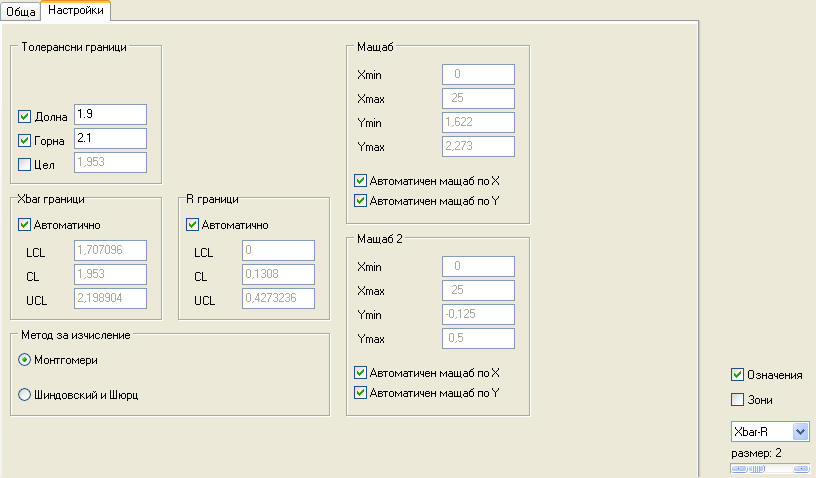
Task: Enable the Цел target checkbox
Action: tap(25, 164)
